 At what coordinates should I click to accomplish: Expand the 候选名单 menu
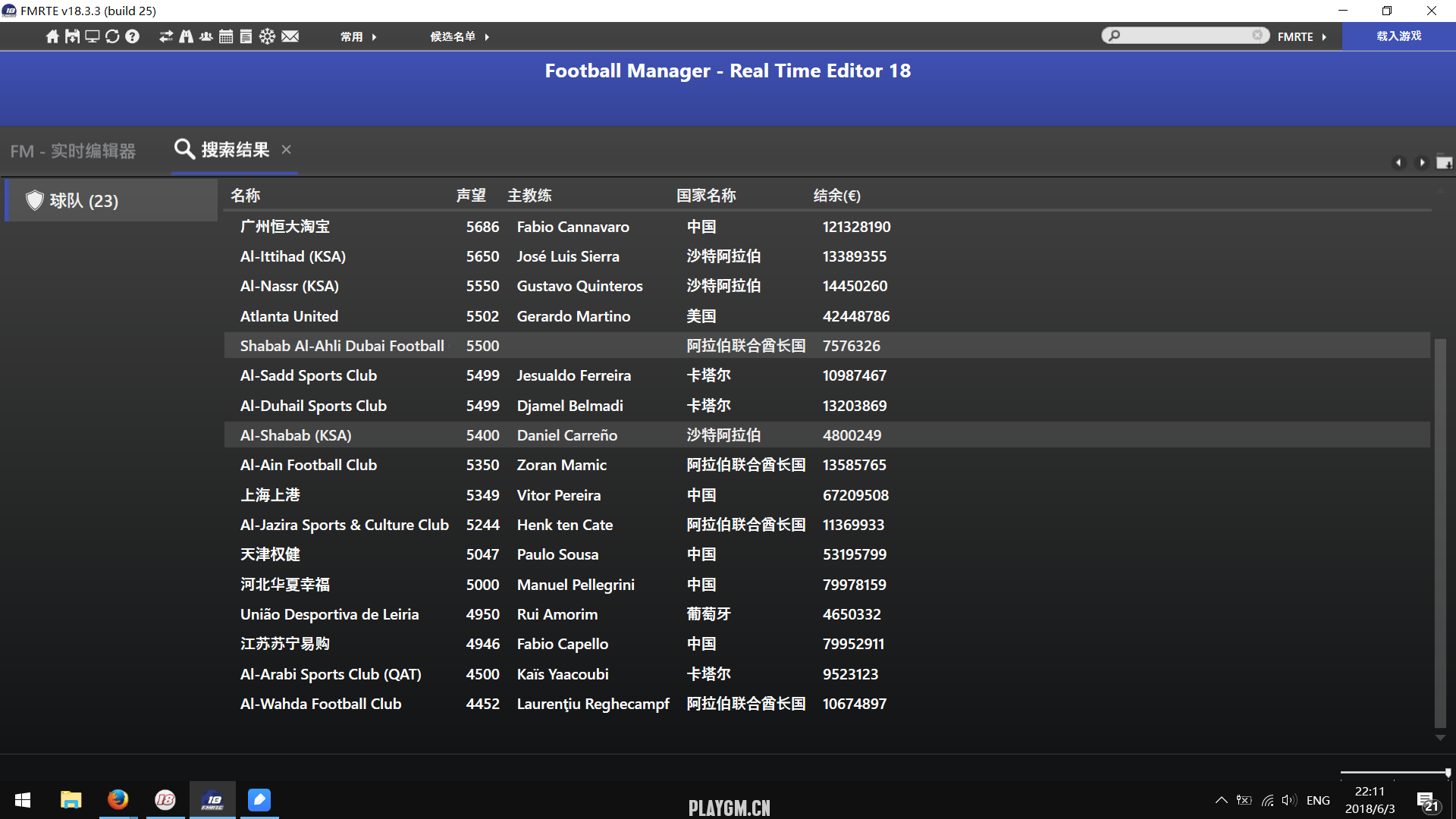pos(460,36)
